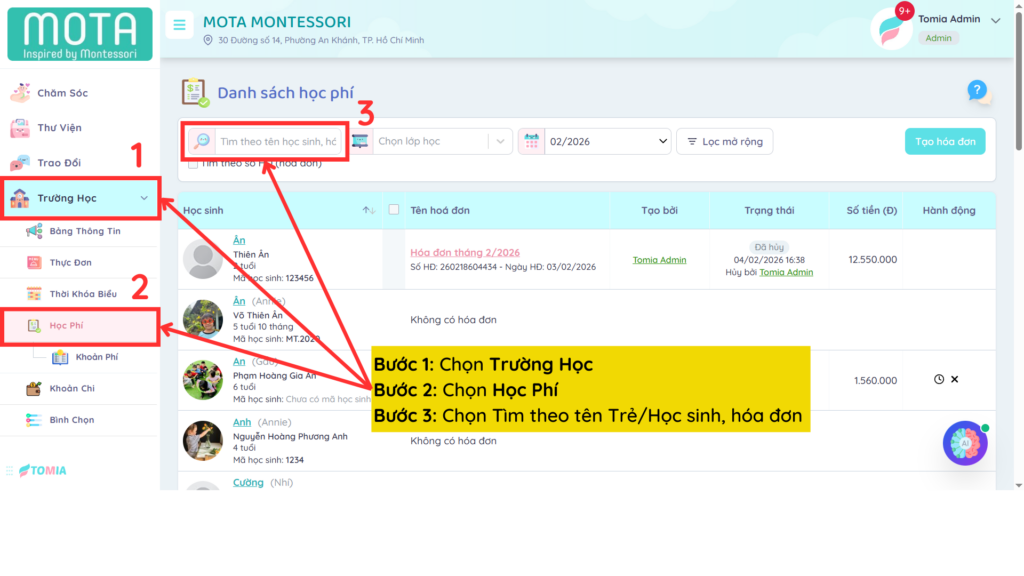Viewport: 1024px width, 576px height.
Task: Open Thực Đơn in the sidebar
Action: pyautogui.click(x=70, y=263)
